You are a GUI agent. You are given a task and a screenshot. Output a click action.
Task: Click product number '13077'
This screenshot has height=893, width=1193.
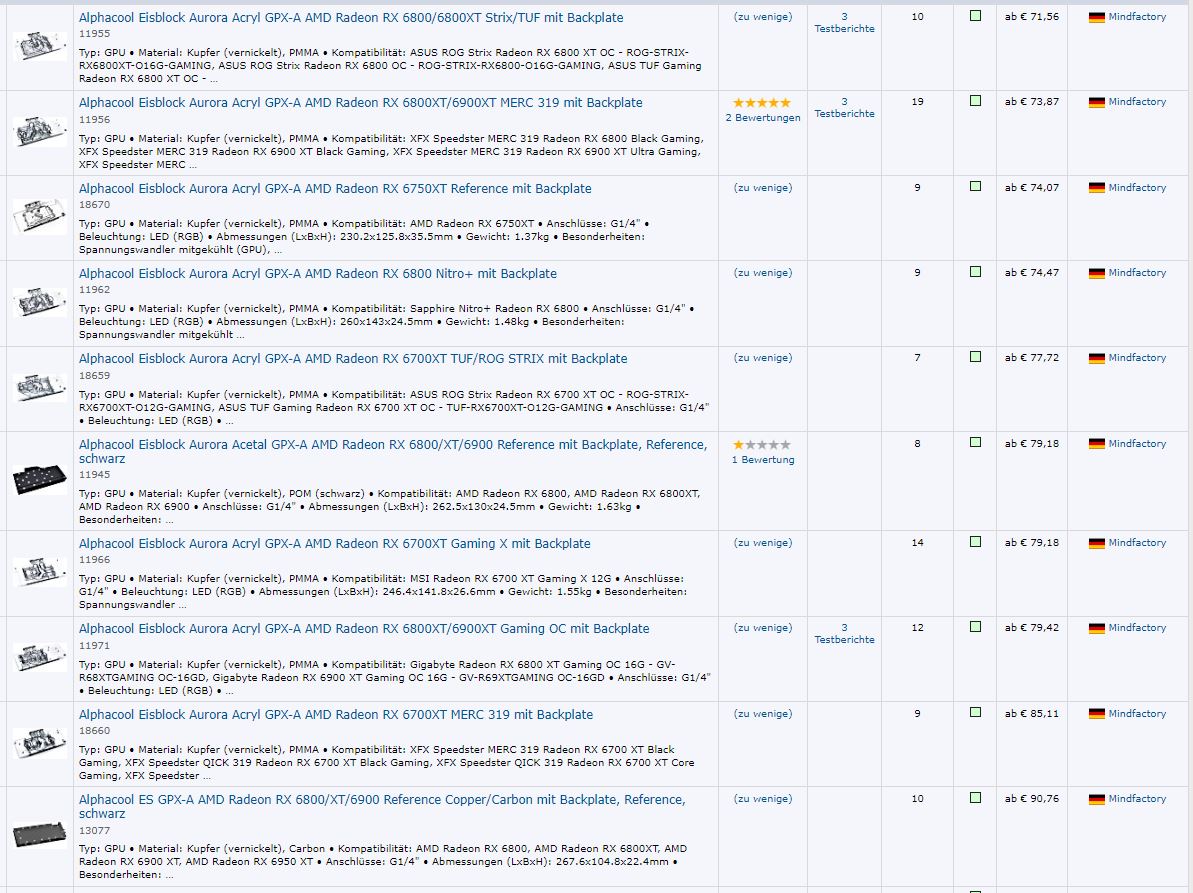click(94, 831)
